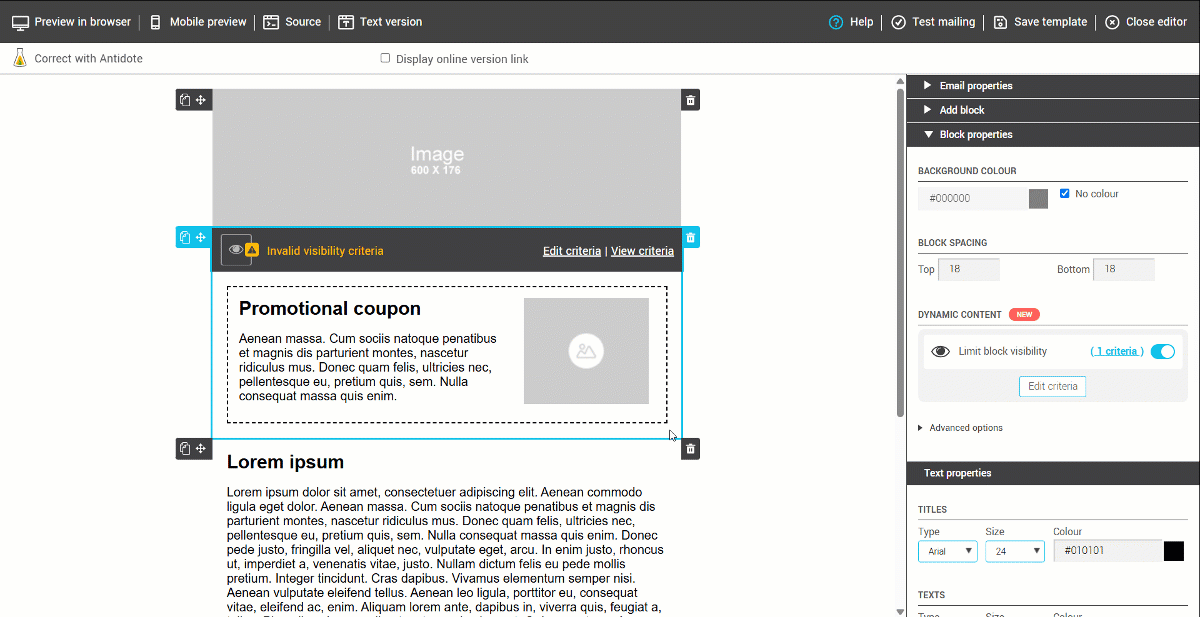Viewport: 1200px width, 617px height.
Task: Duplicate the selected promotional coupon block
Action: click(x=185, y=238)
